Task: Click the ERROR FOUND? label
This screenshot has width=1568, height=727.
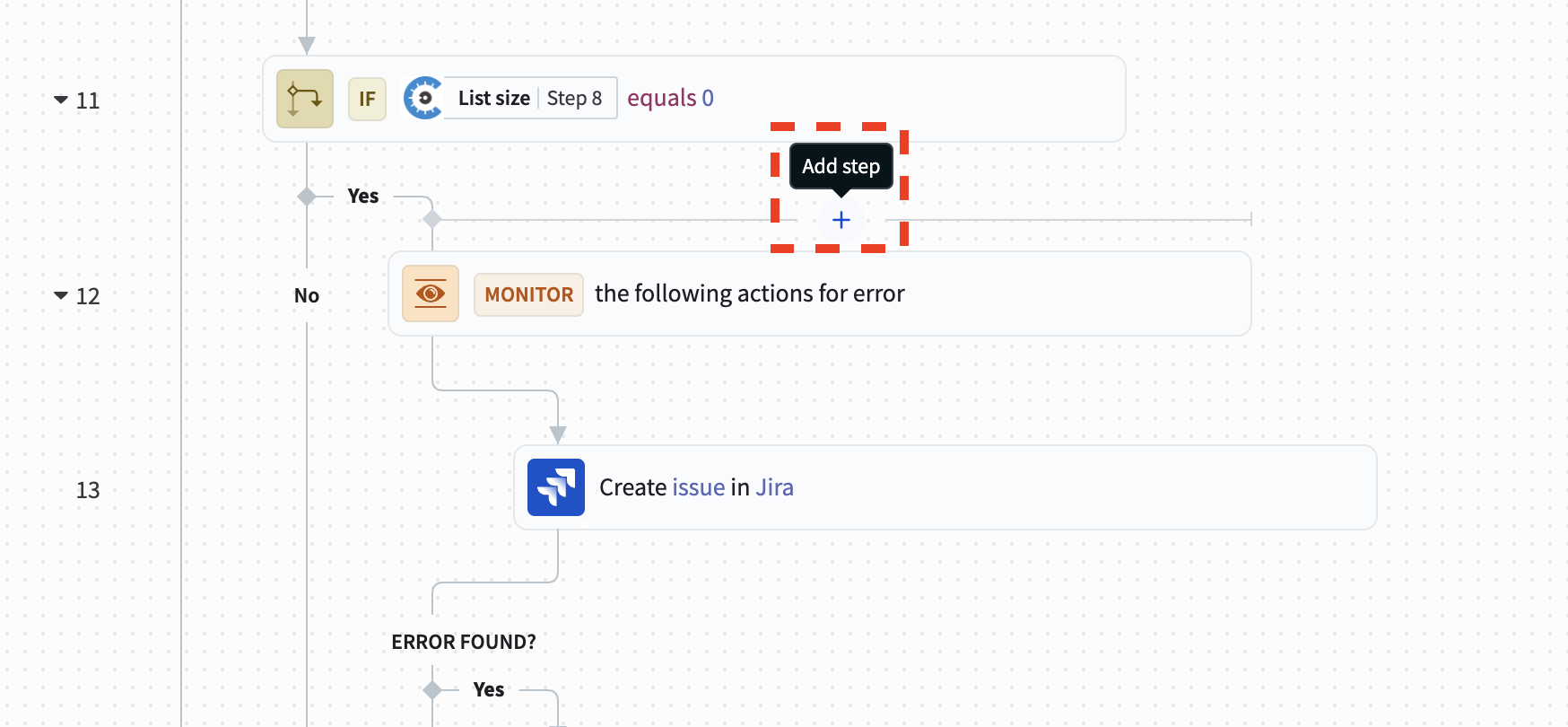Action: [464, 642]
